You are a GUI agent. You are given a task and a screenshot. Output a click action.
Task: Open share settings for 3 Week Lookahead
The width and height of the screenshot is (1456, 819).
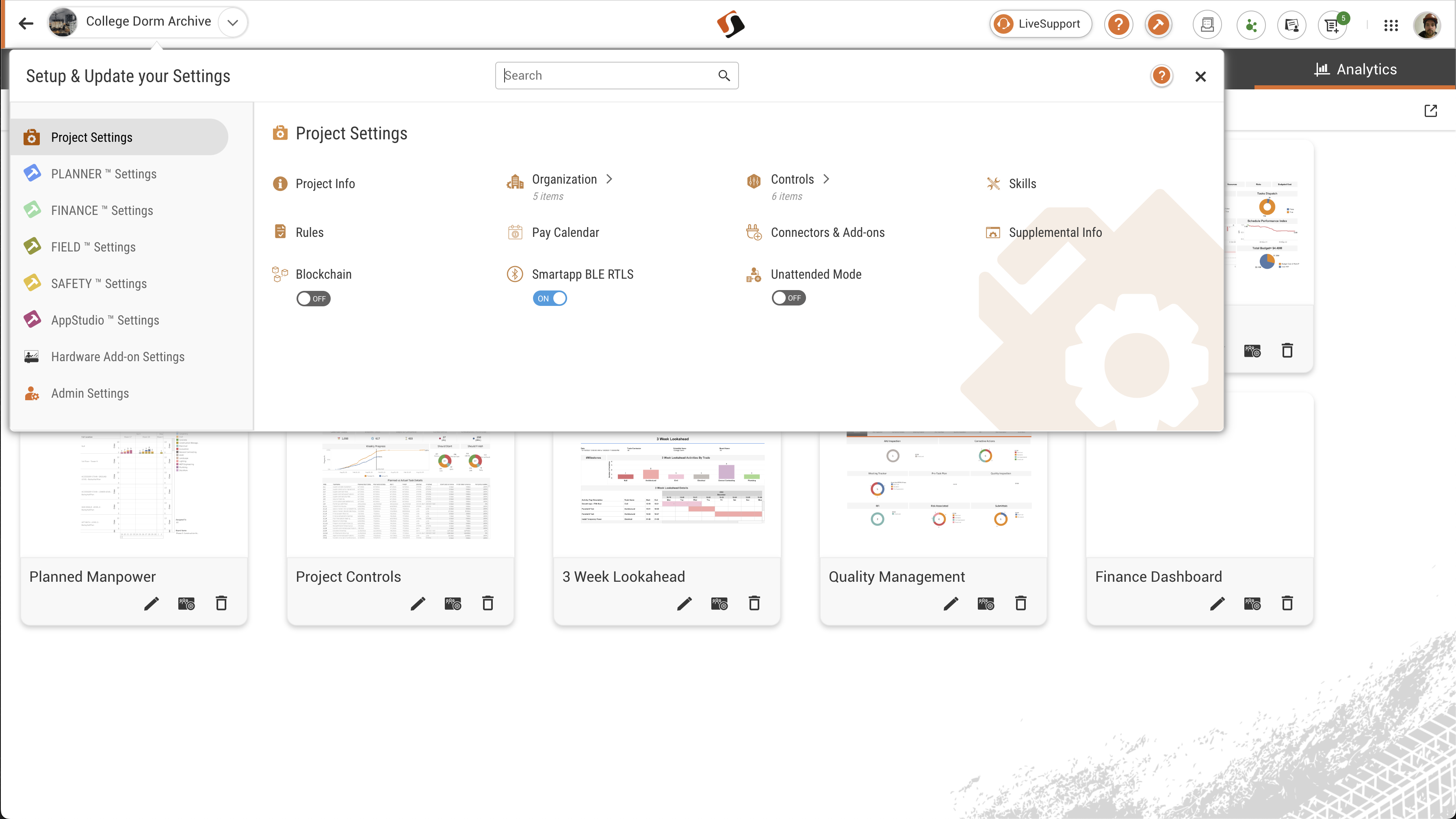click(719, 604)
